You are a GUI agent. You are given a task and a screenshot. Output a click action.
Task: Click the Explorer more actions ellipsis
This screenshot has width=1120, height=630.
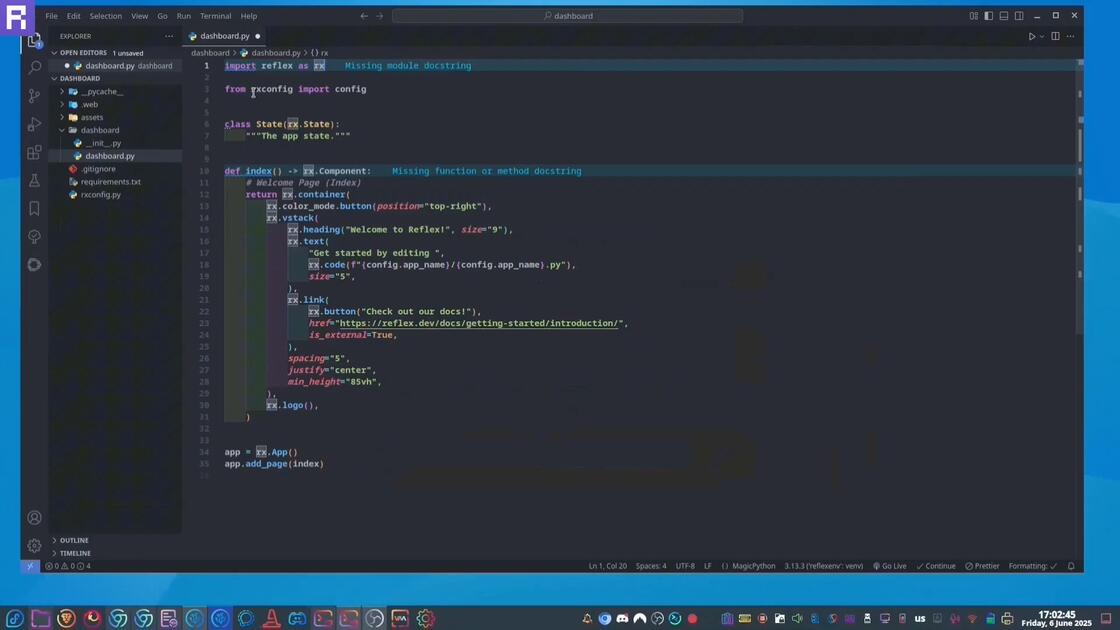(x=169, y=36)
